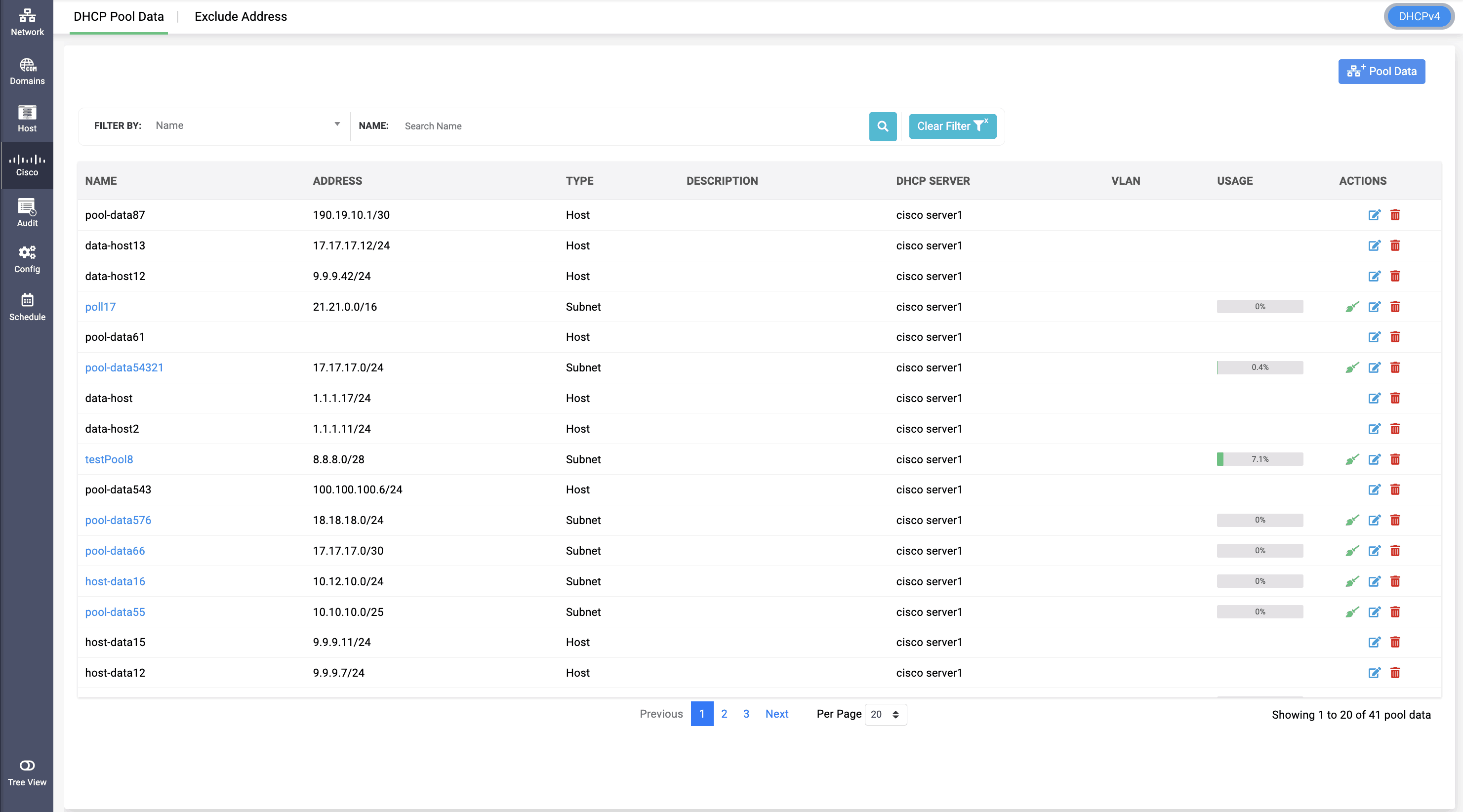Open the Schedule panel
The image size is (1463, 812).
(27, 307)
